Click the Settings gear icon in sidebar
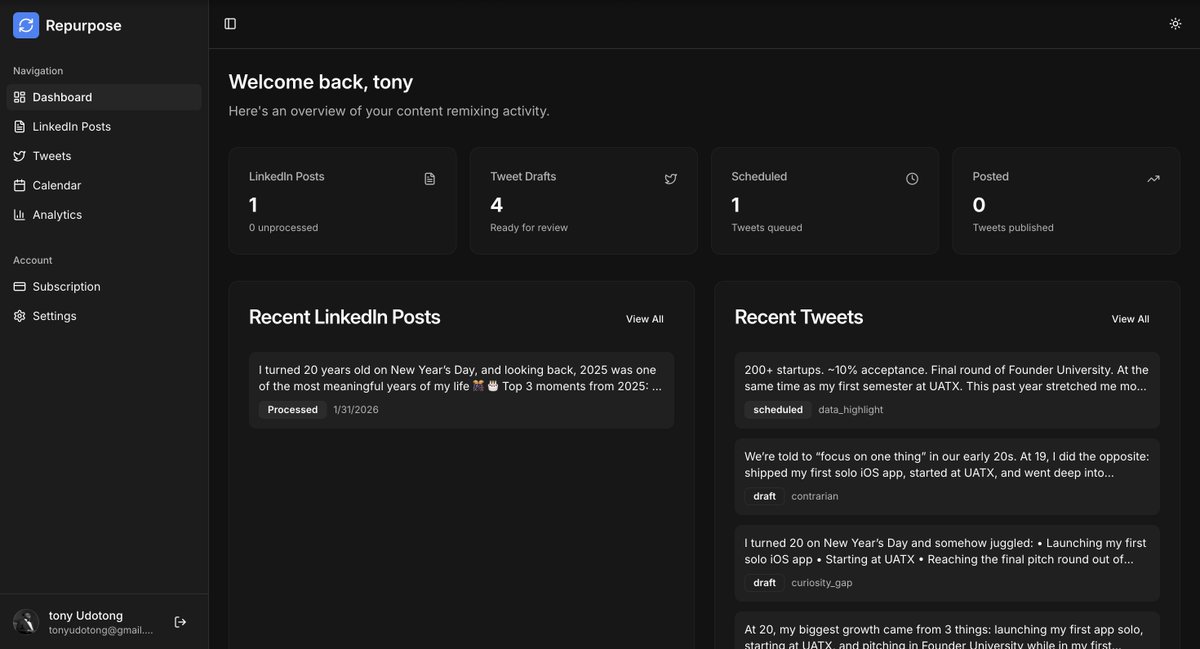 (20, 316)
